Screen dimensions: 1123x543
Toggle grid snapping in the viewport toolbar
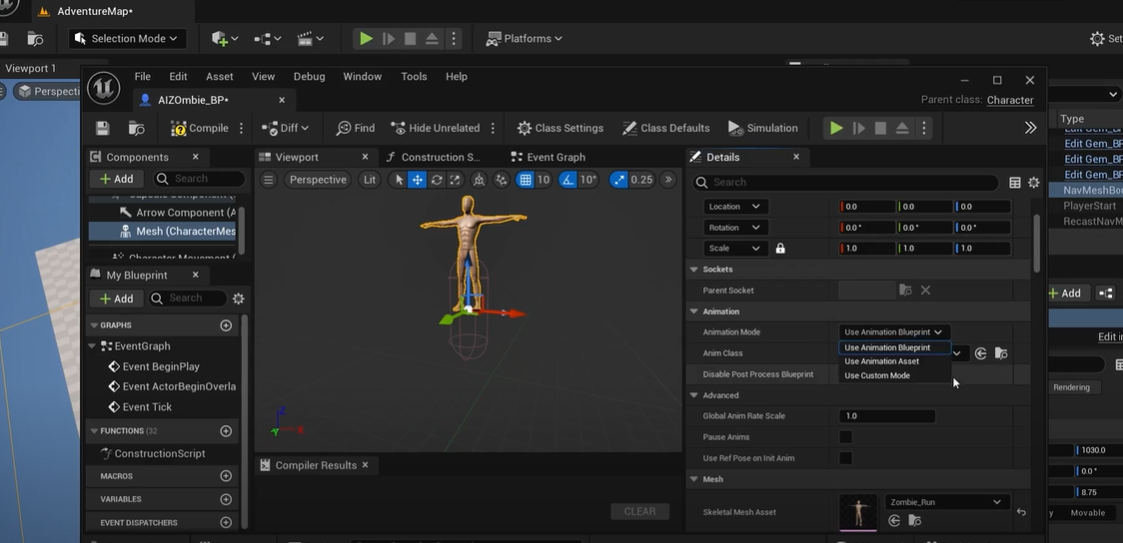click(525, 180)
